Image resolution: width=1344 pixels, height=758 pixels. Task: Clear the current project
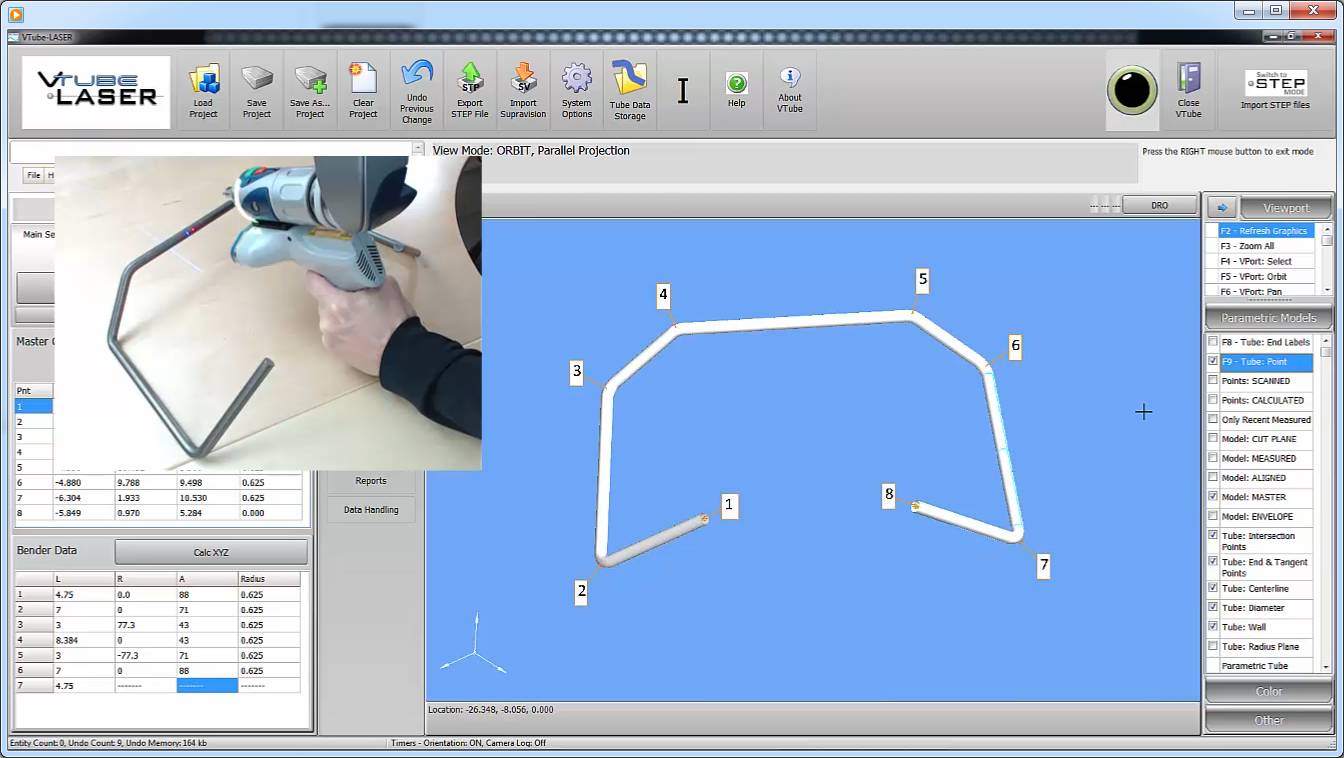point(363,90)
